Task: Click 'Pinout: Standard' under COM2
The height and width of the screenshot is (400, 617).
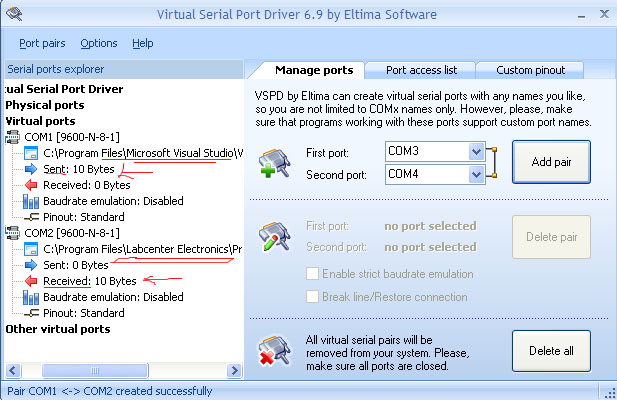Action: click(x=84, y=313)
